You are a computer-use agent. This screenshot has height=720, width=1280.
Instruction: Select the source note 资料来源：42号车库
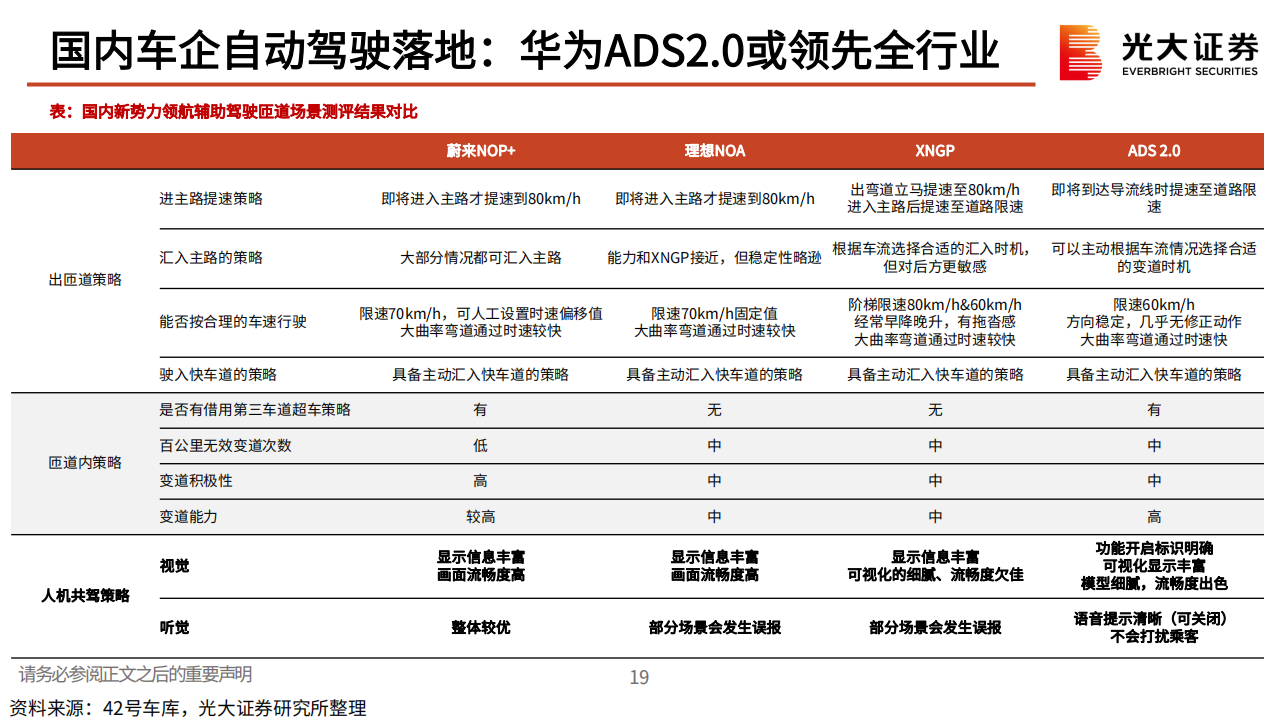(x=188, y=708)
